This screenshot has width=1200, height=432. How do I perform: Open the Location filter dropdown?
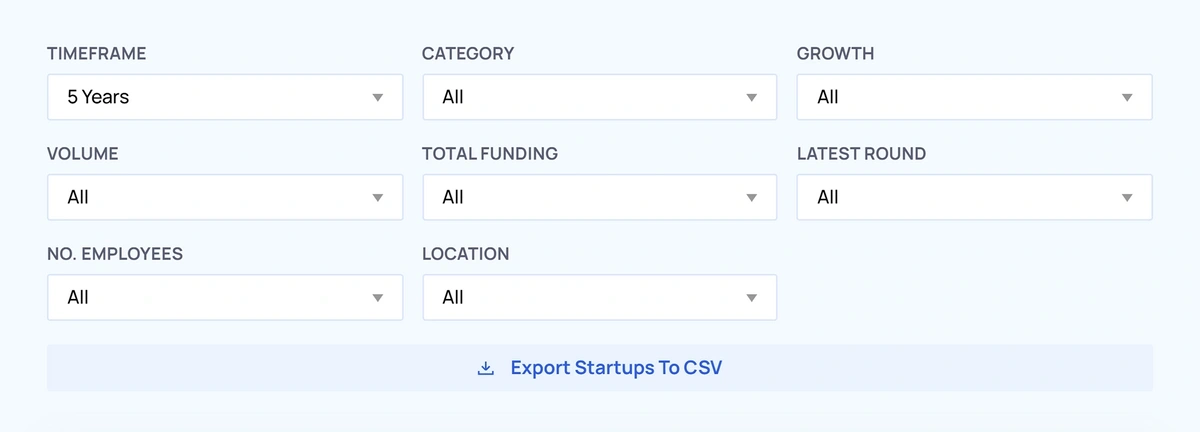coord(600,297)
